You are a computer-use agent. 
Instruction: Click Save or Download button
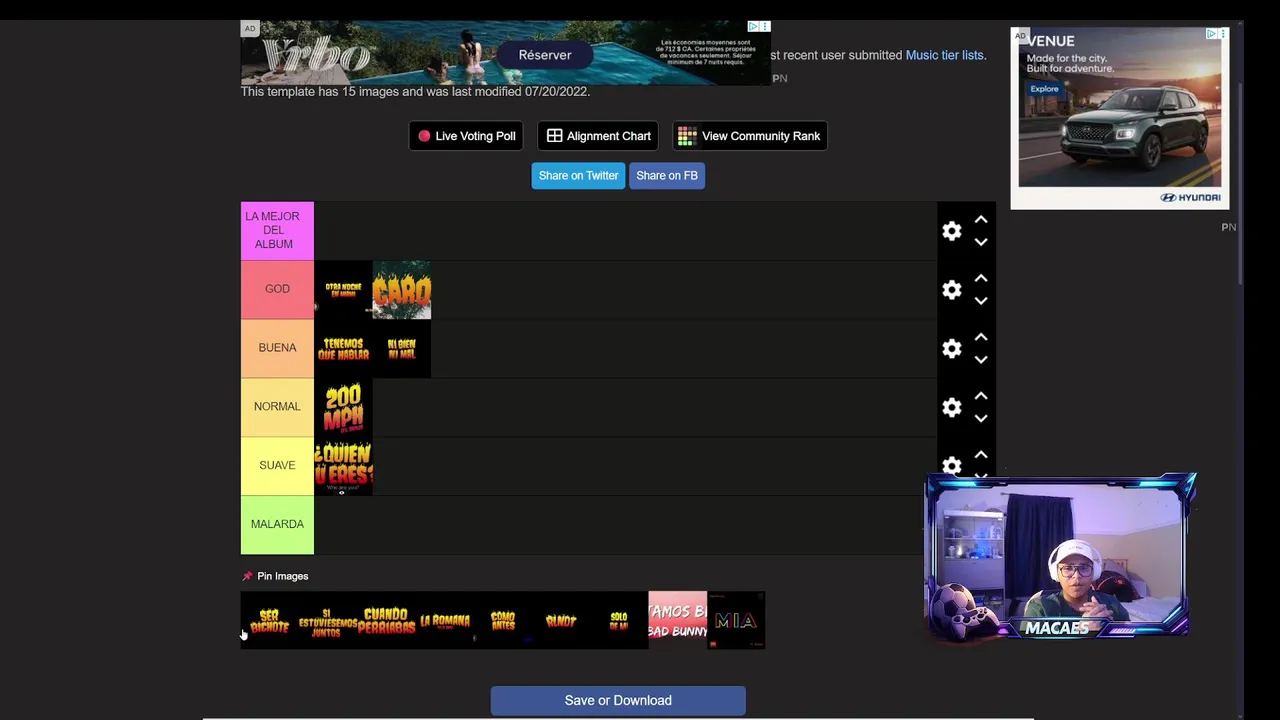[x=618, y=700]
